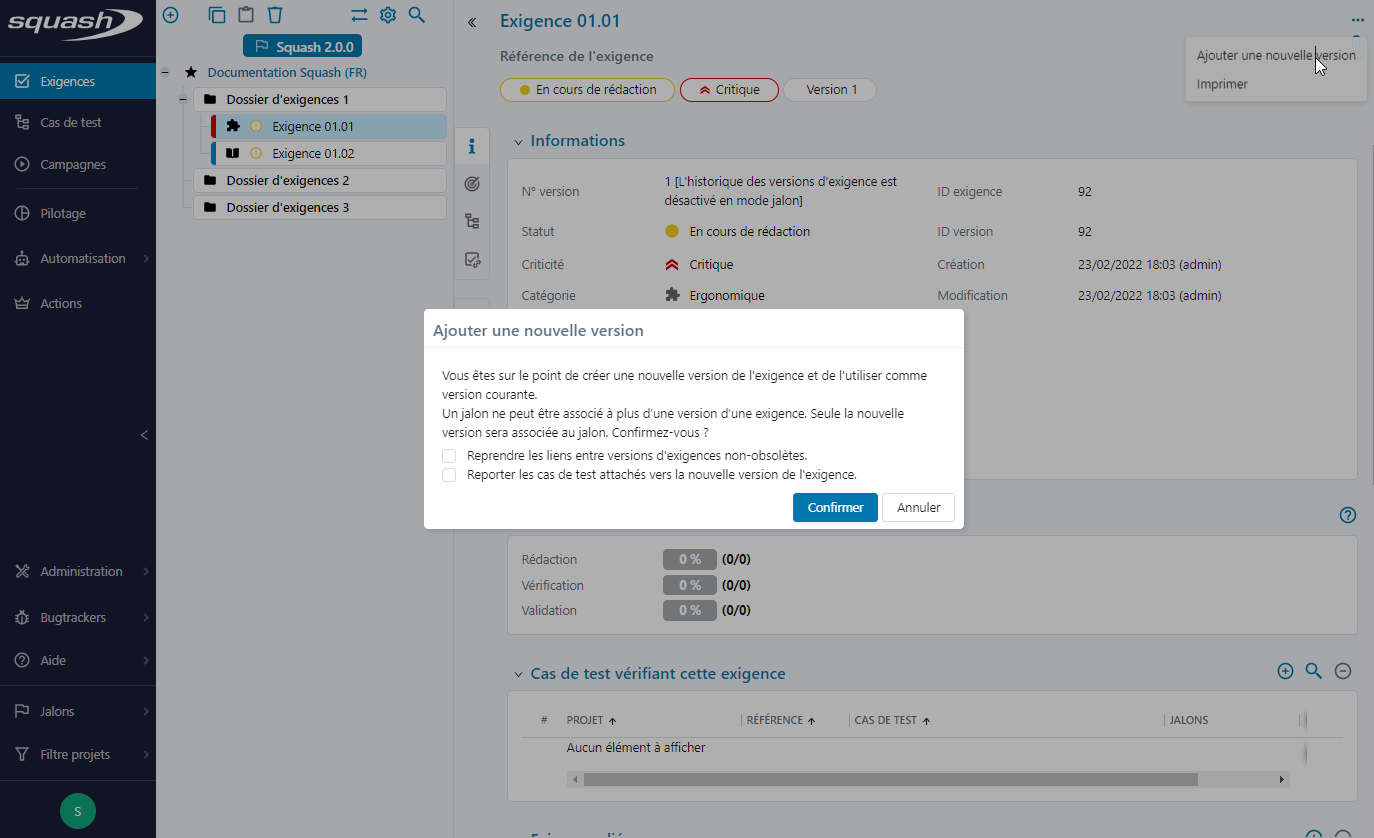Viewport: 1374px width, 838px height.
Task: Click the horizontal scrollbar in test case table
Action: point(890,779)
